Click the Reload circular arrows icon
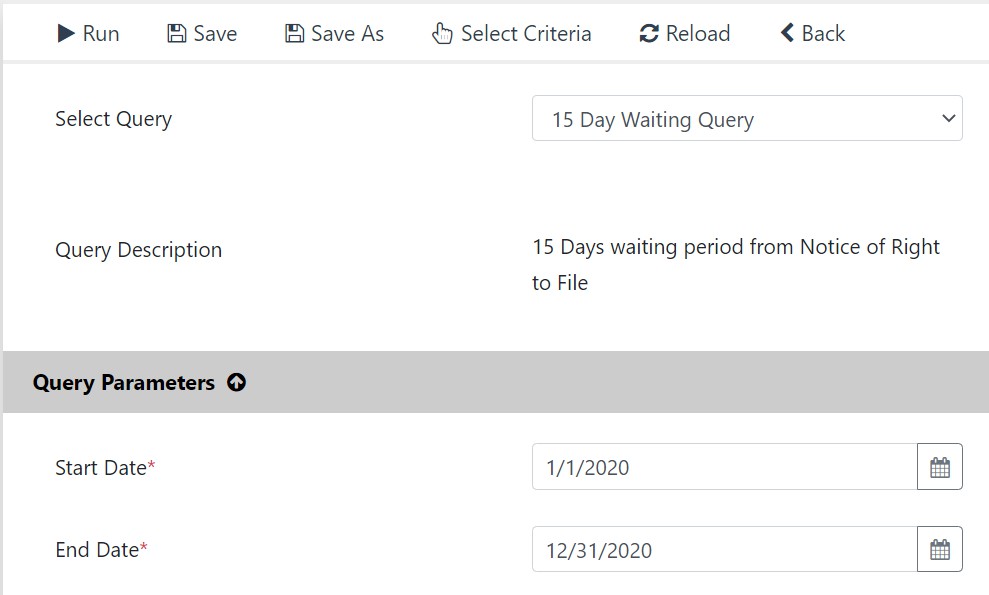Image resolution: width=989 pixels, height=595 pixels. [x=649, y=33]
